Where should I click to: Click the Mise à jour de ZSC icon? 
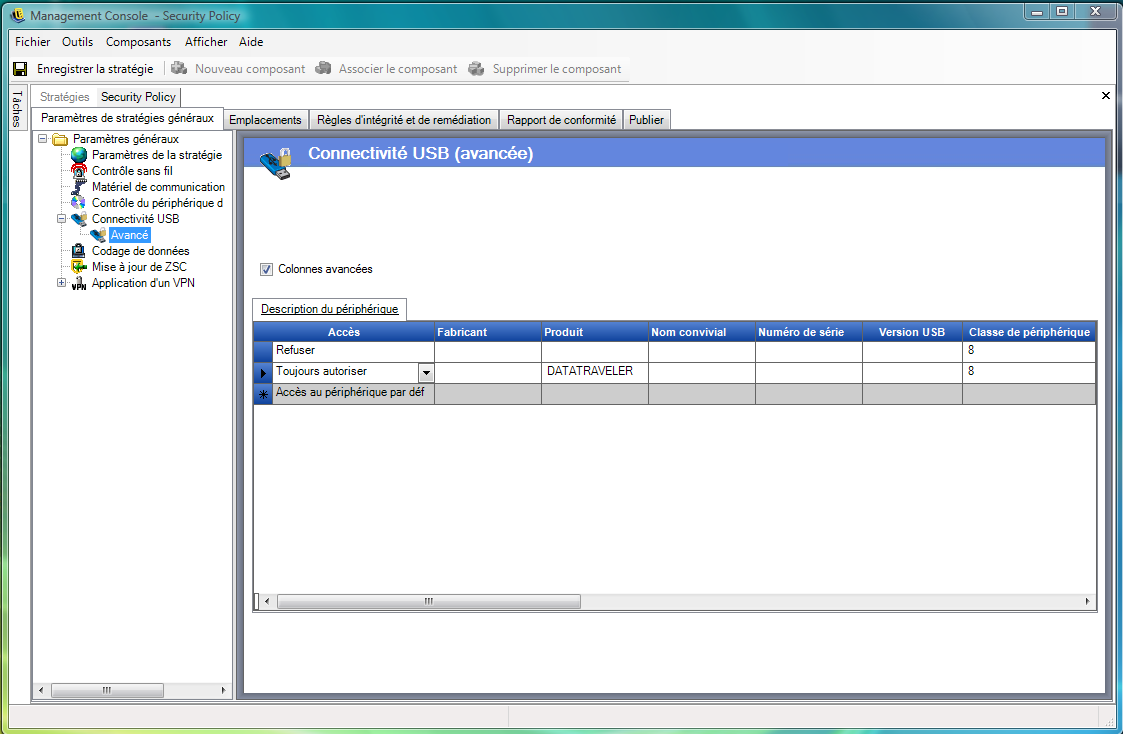click(x=79, y=267)
